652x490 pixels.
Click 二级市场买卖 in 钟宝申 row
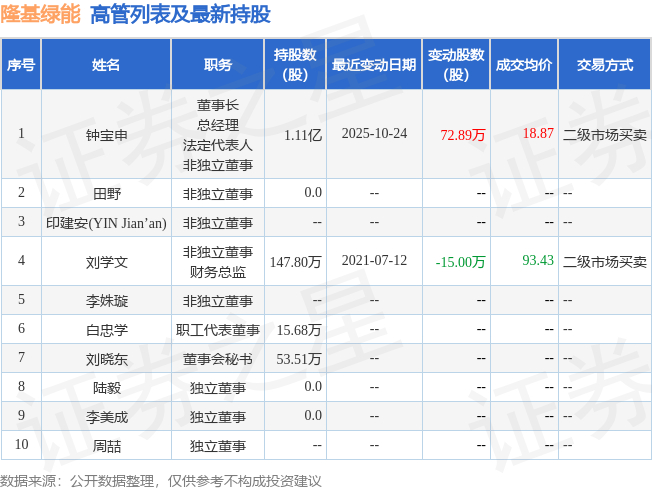click(605, 135)
